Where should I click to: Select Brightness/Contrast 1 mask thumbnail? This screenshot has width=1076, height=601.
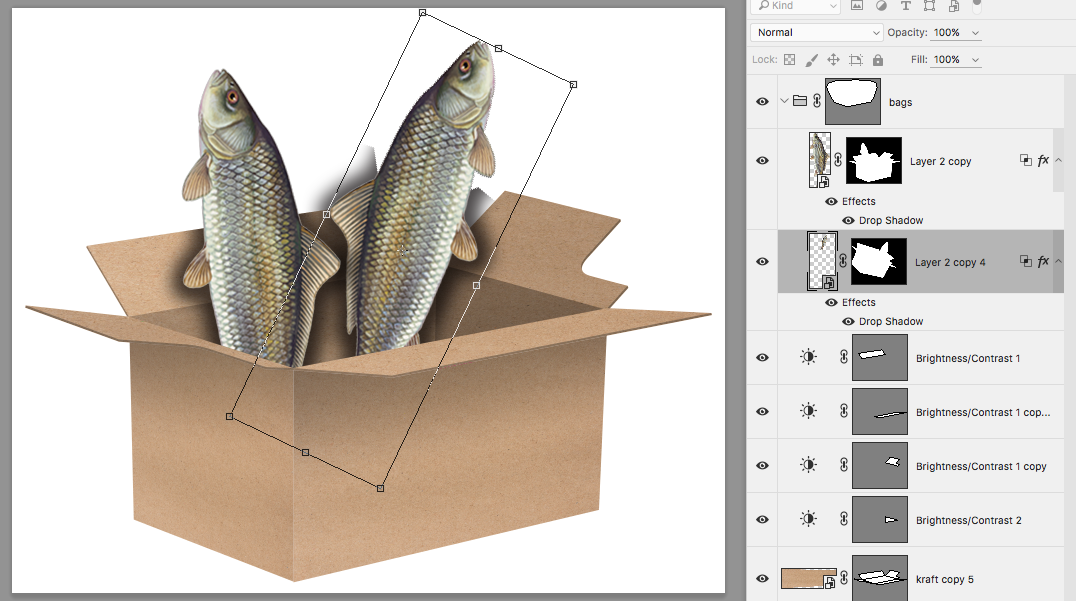point(880,357)
